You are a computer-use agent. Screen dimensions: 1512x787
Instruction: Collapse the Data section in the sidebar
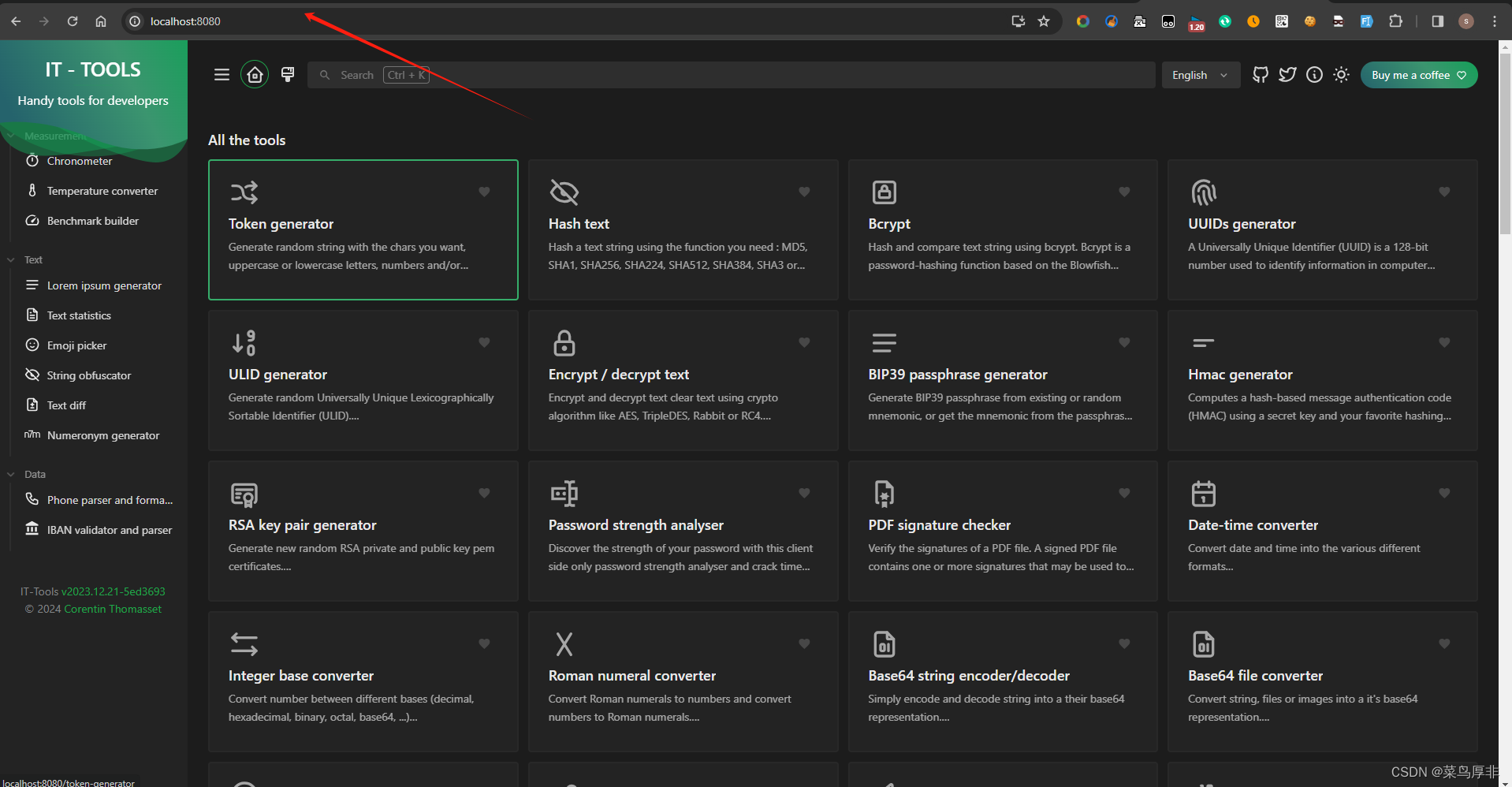point(11,474)
